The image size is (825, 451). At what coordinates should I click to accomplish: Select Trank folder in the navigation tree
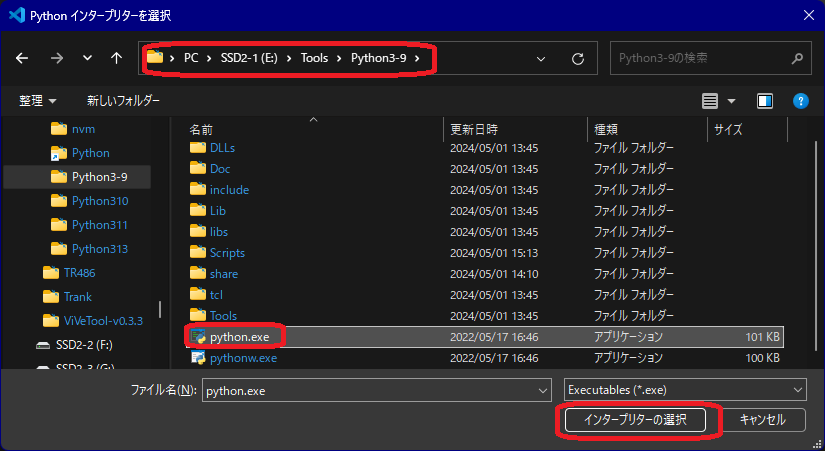click(67, 297)
